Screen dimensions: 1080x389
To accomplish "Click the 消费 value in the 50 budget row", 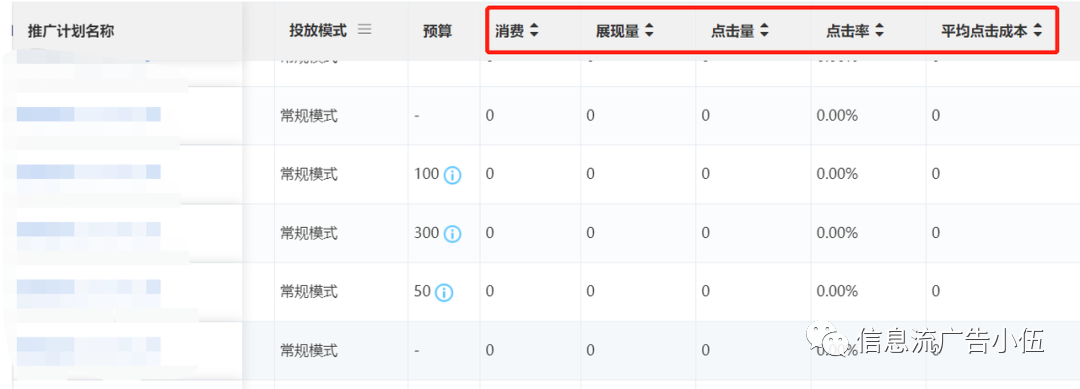I will [490, 292].
